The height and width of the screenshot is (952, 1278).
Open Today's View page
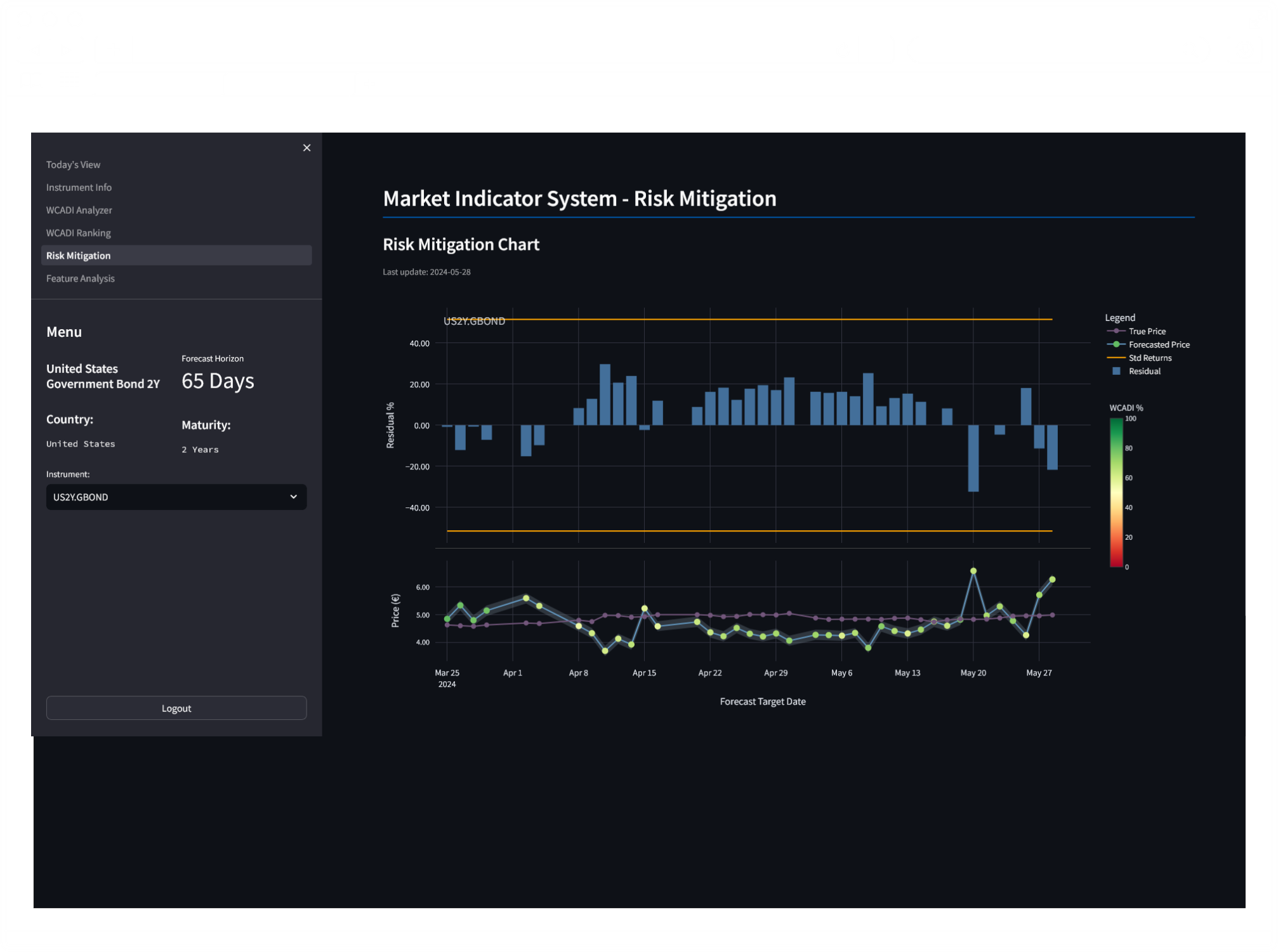click(73, 165)
